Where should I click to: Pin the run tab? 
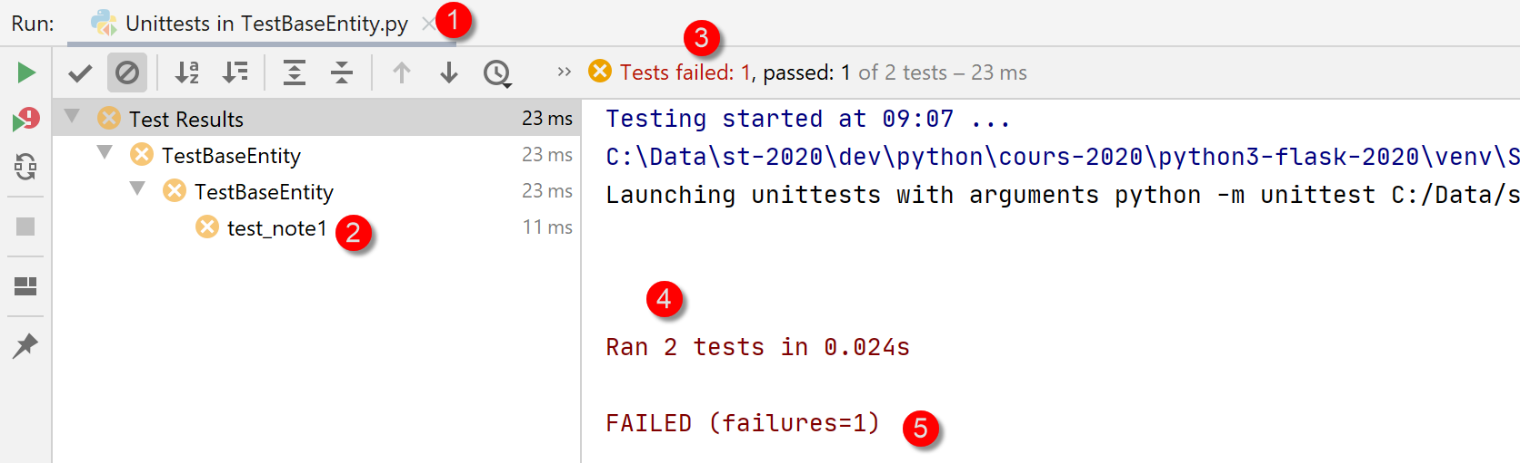tap(26, 346)
